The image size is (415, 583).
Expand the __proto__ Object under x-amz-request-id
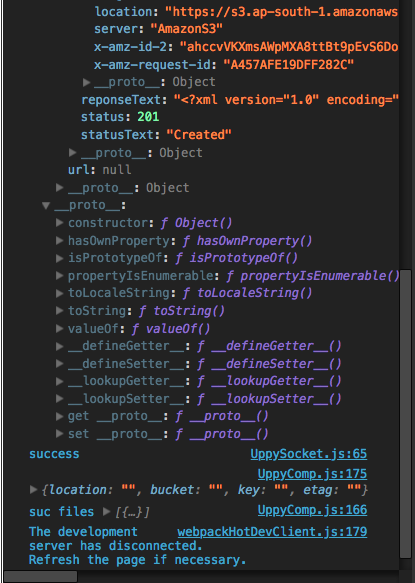tap(86, 82)
